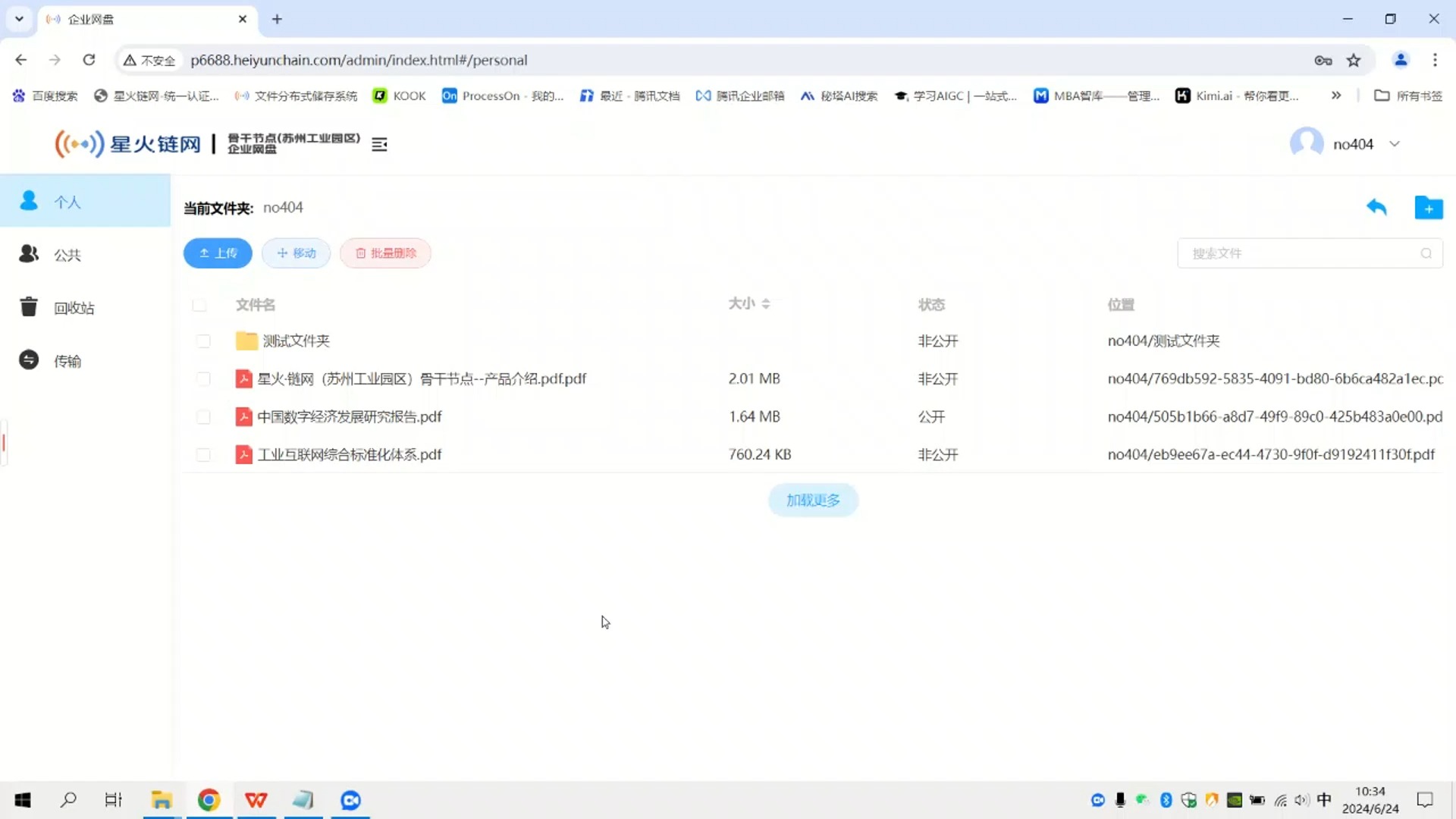Tick the checkbox for 中国数字经济发展研究报告.pdf
Viewport: 1456px width, 819px height.
point(203,416)
